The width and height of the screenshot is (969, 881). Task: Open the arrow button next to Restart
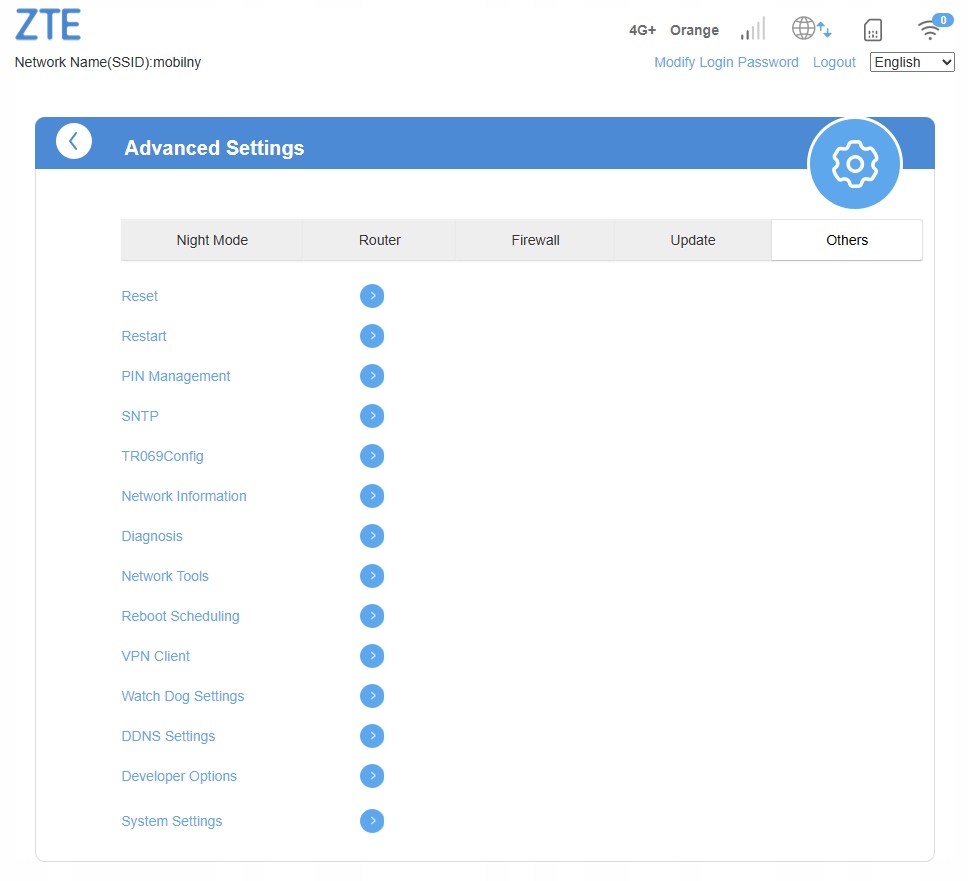tap(372, 336)
